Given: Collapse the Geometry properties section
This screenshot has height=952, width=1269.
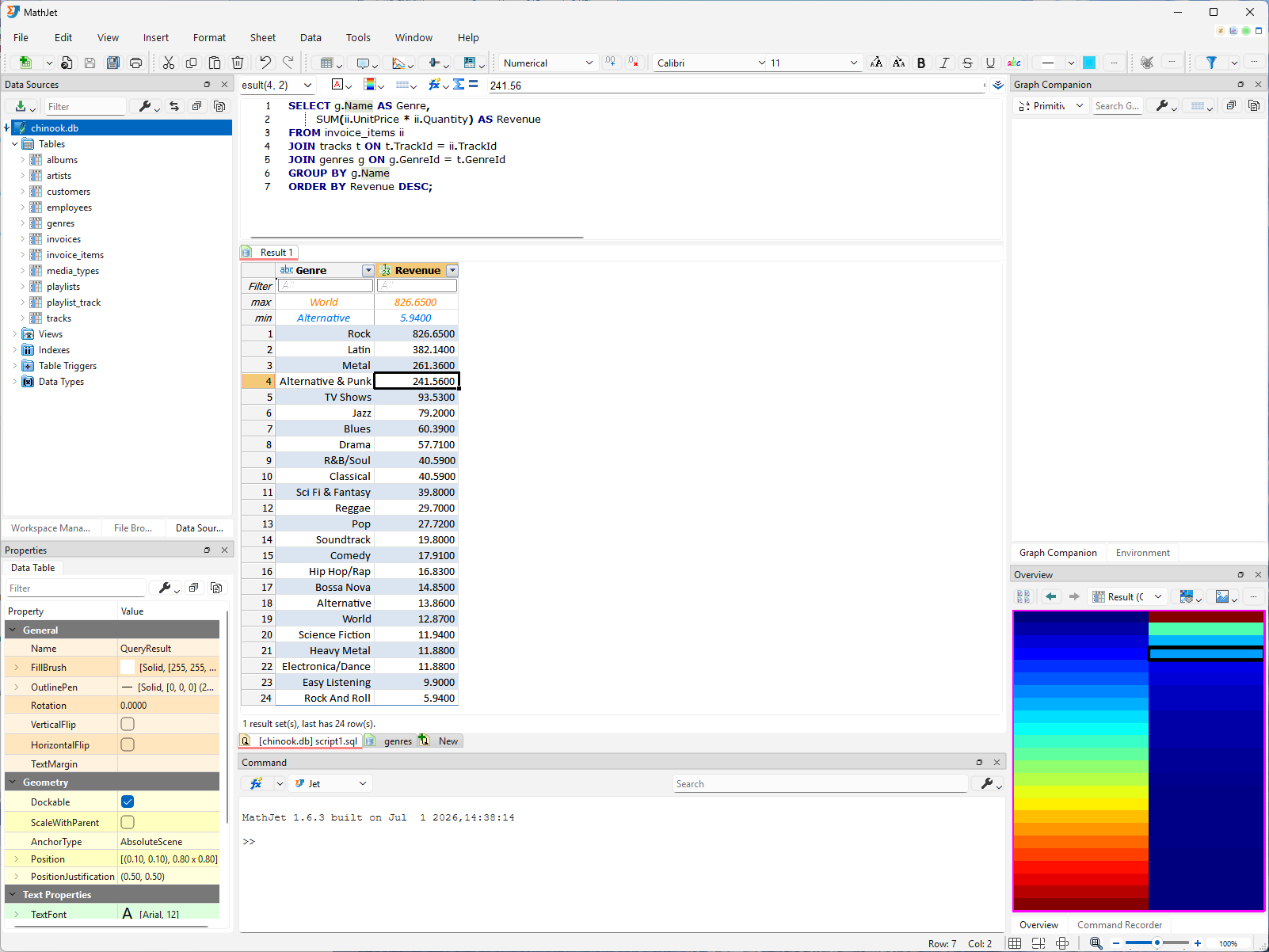Looking at the screenshot, I should (12, 782).
